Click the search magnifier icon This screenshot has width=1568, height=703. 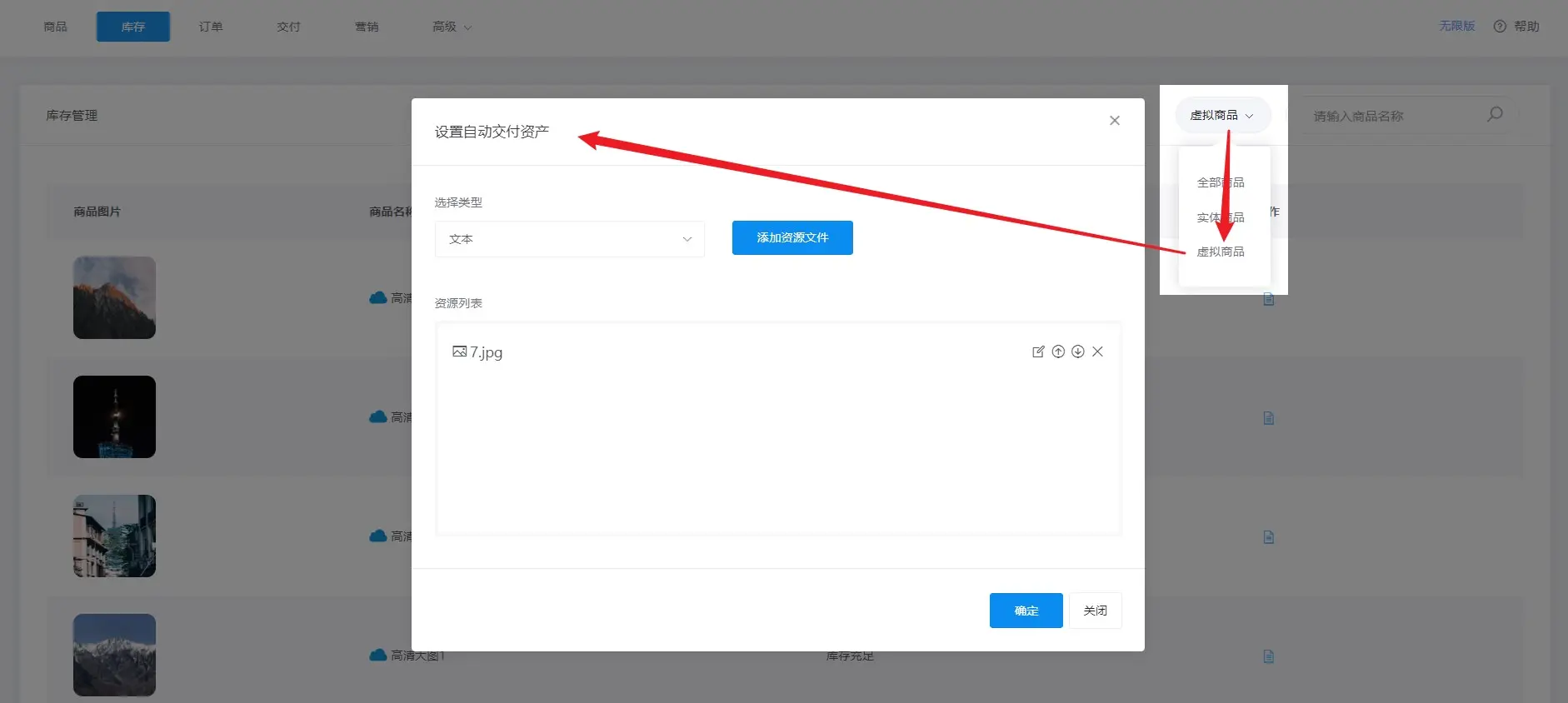click(1496, 114)
